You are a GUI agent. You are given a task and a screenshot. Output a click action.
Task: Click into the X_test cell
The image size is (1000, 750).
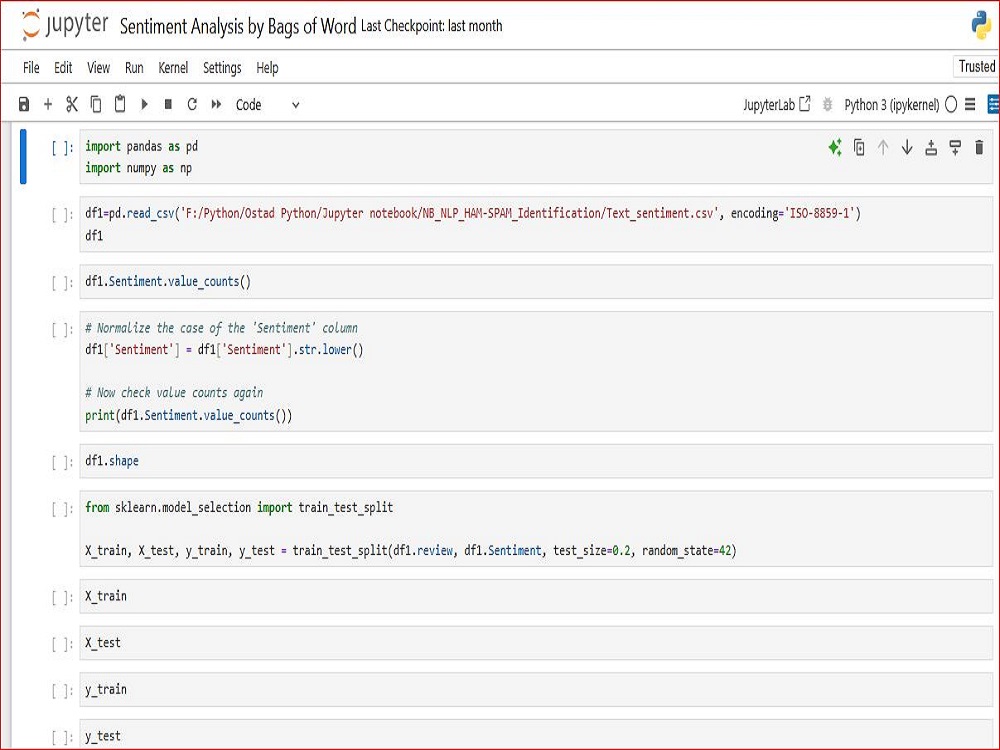(x=536, y=642)
